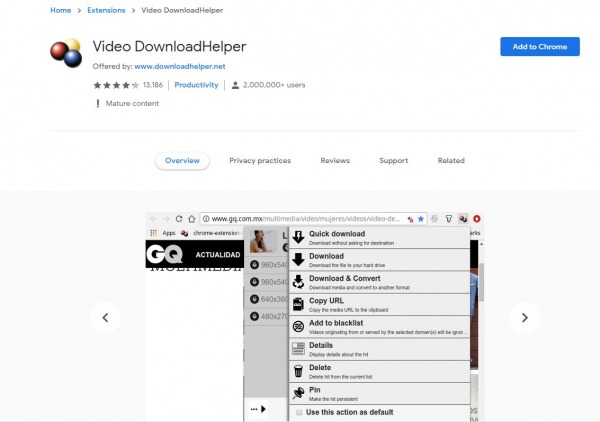Click the video thumbnail in hit list
600x422 pixels.
263,241
